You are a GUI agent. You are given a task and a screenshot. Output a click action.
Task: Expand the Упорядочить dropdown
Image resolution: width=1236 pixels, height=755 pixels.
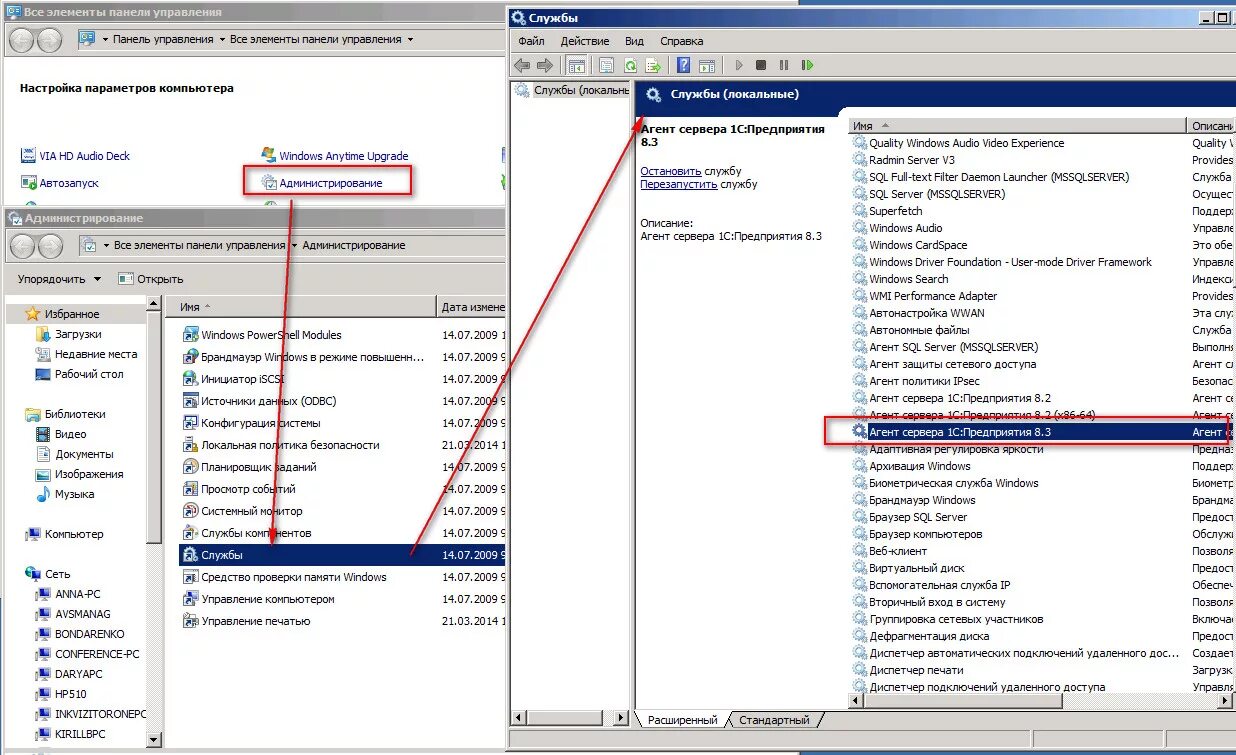(59, 279)
